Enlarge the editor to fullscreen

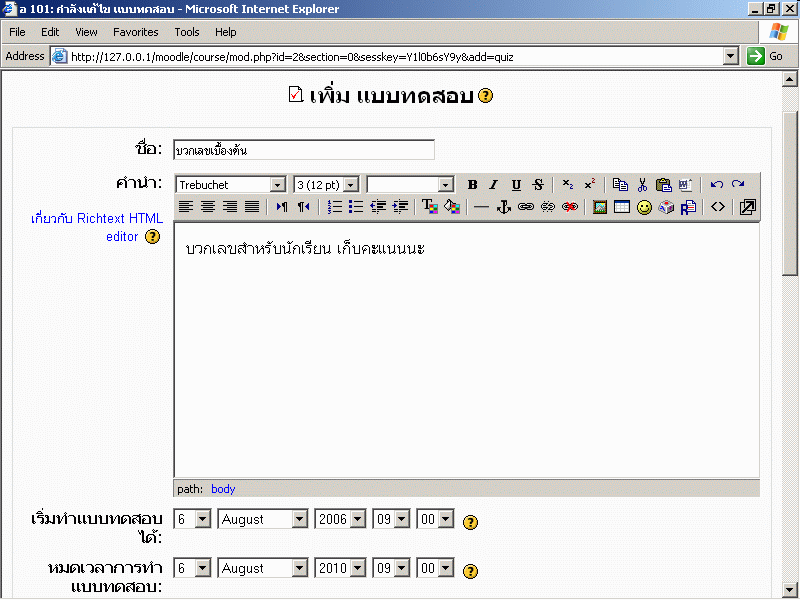747,207
